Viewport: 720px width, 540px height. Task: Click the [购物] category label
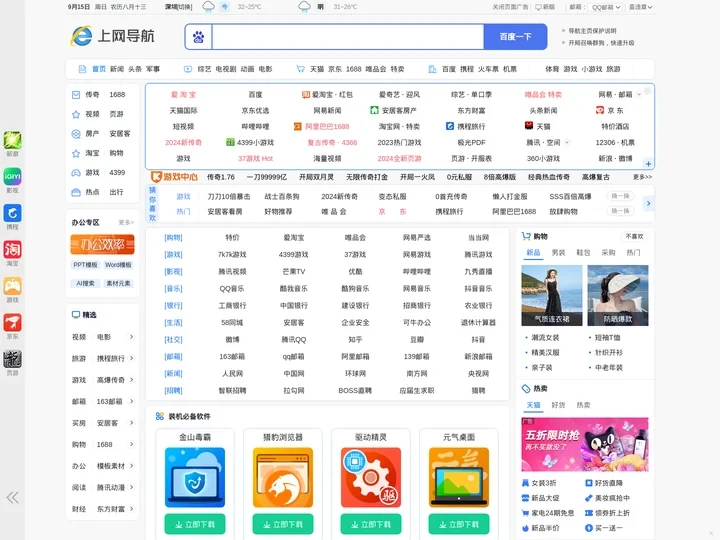tap(173, 237)
